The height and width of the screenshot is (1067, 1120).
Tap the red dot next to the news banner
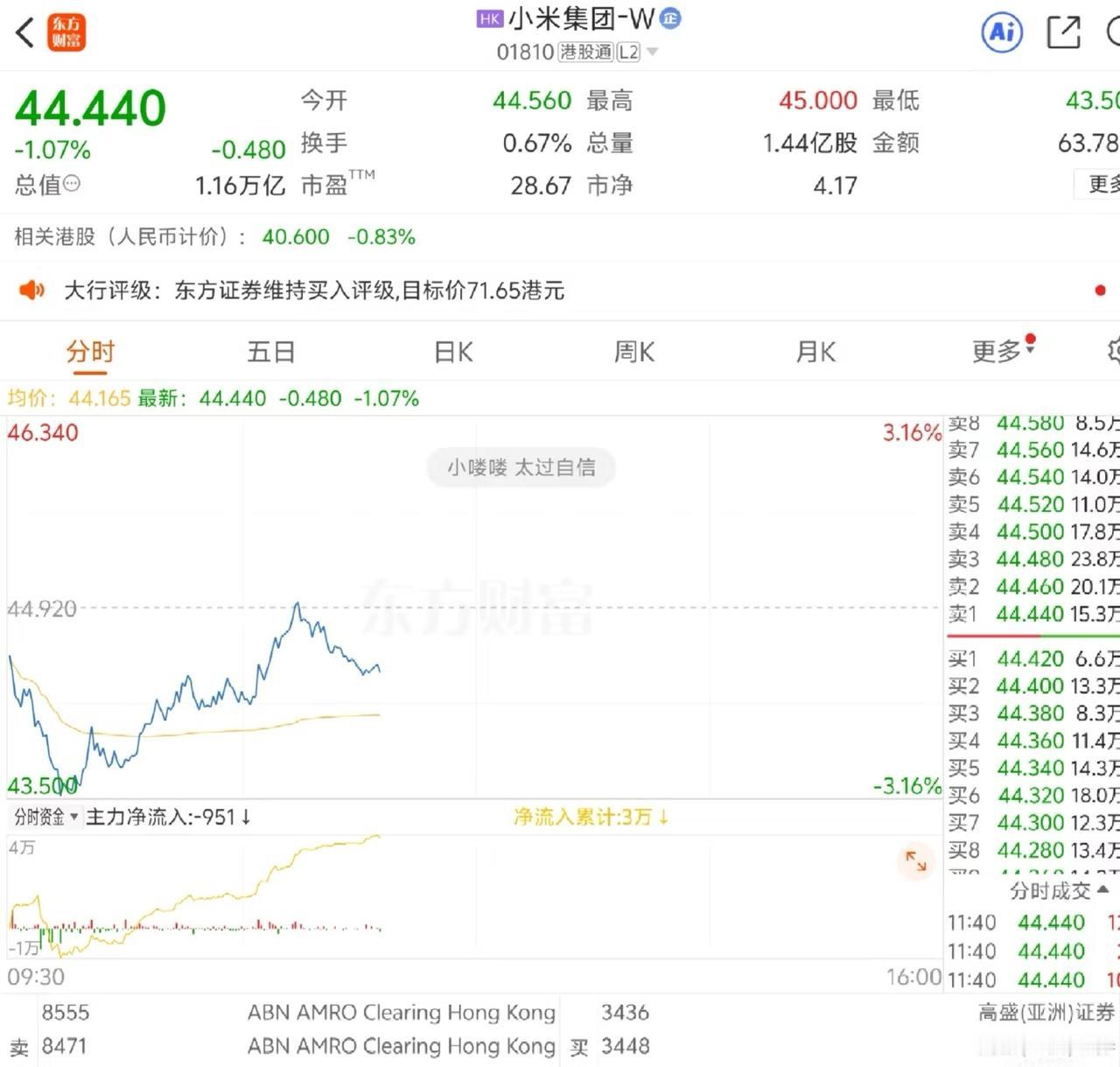pos(1100,288)
